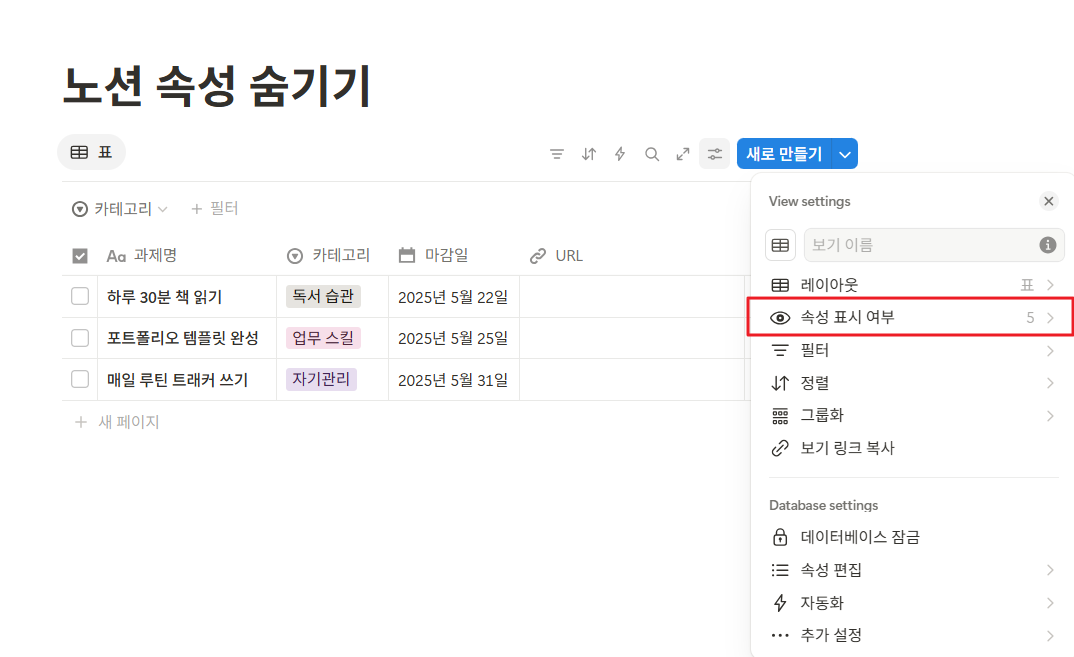Click the sort arrows icon above the table

click(x=589, y=154)
